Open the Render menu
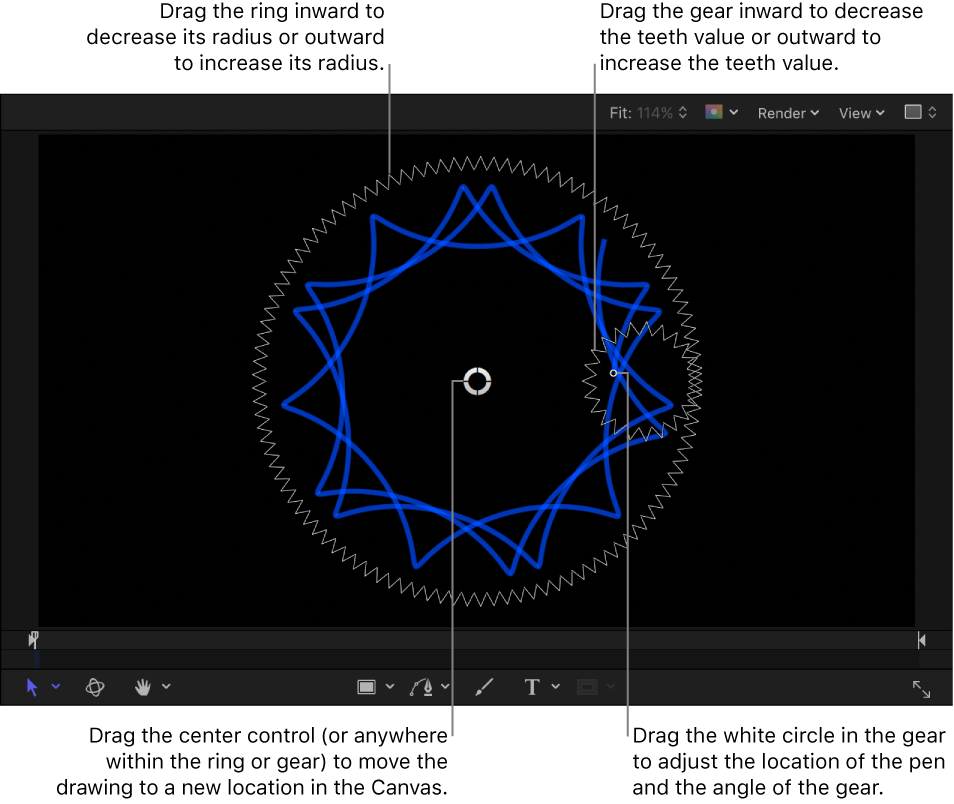Screen dimensions: 954x804 (788, 112)
